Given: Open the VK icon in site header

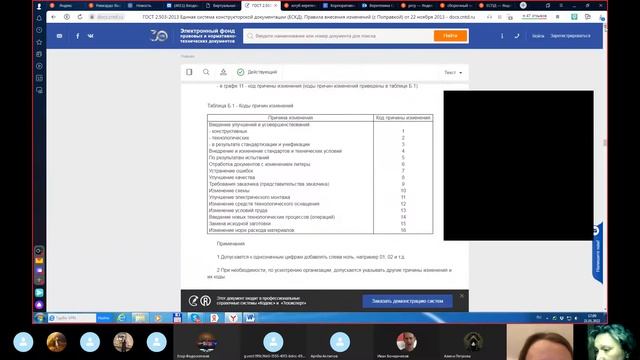Looking at the screenshot, I should pyautogui.click(x=91, y=36).
